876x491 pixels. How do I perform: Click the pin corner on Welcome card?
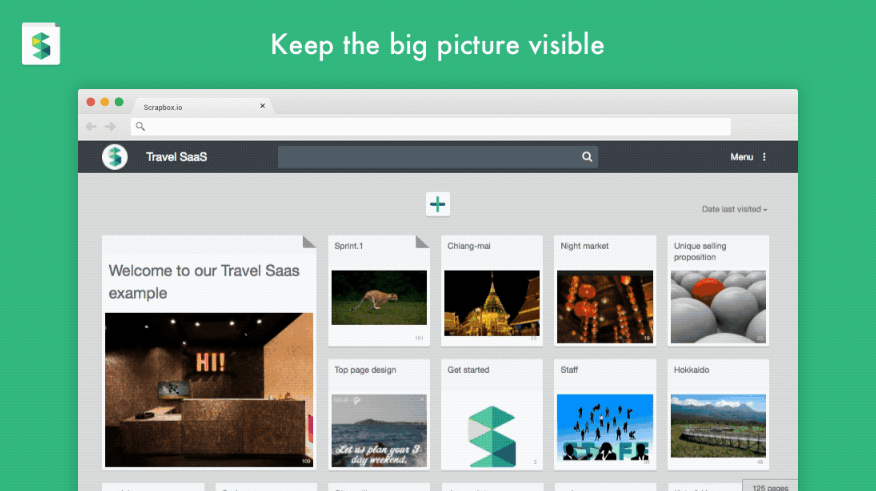(309, 241)
